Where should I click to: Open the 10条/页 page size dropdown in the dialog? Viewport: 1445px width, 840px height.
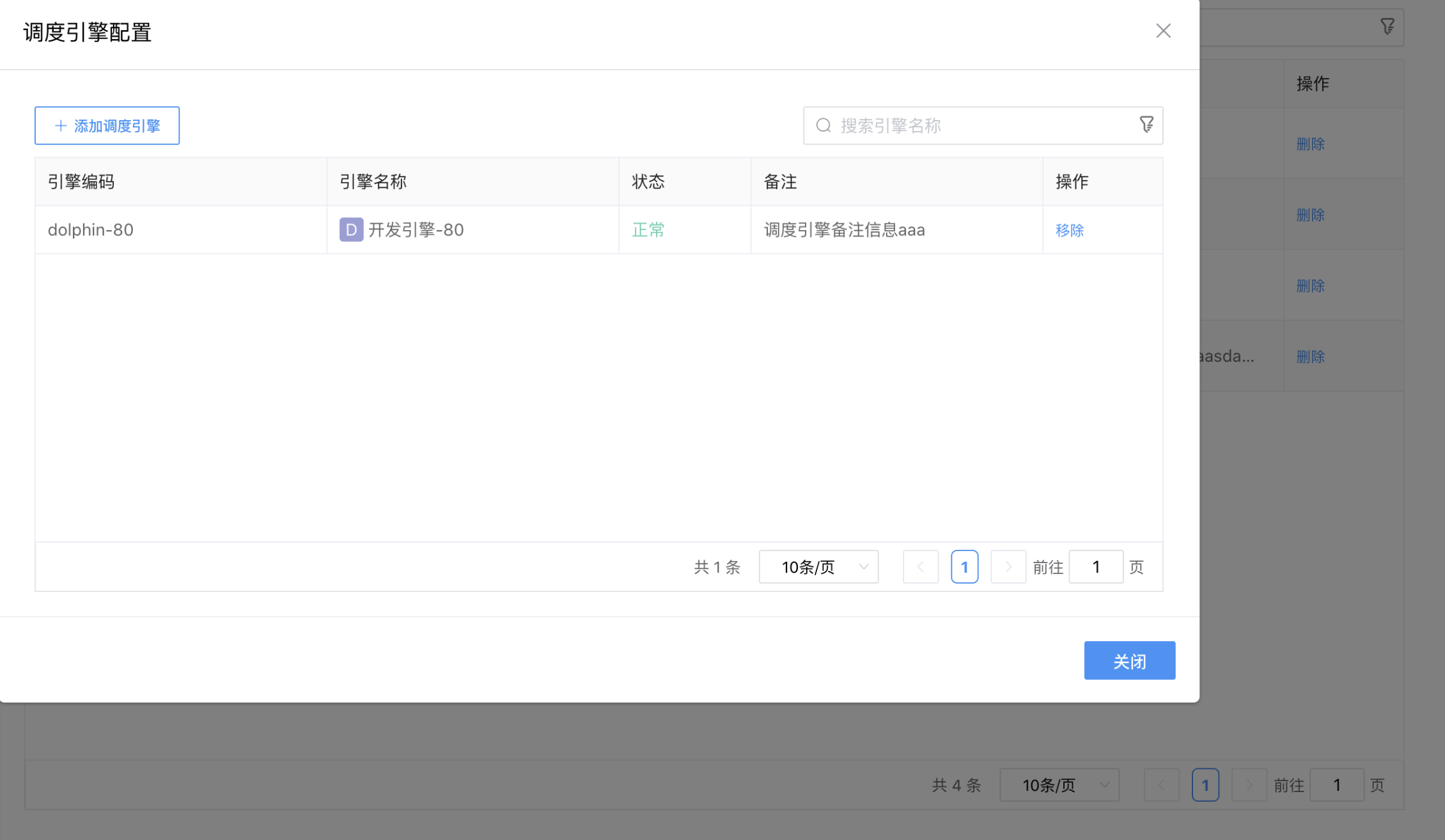click(x=818, y=566)
